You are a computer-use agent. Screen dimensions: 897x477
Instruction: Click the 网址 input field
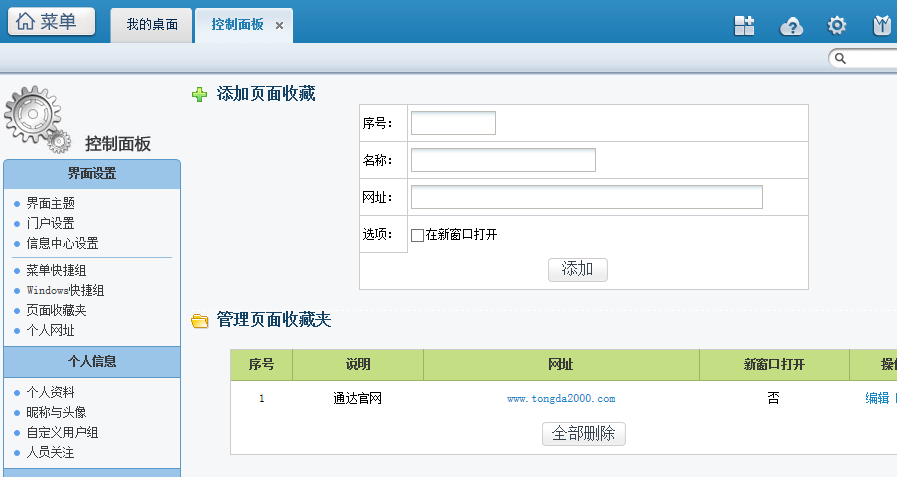[x=586, y=197]
